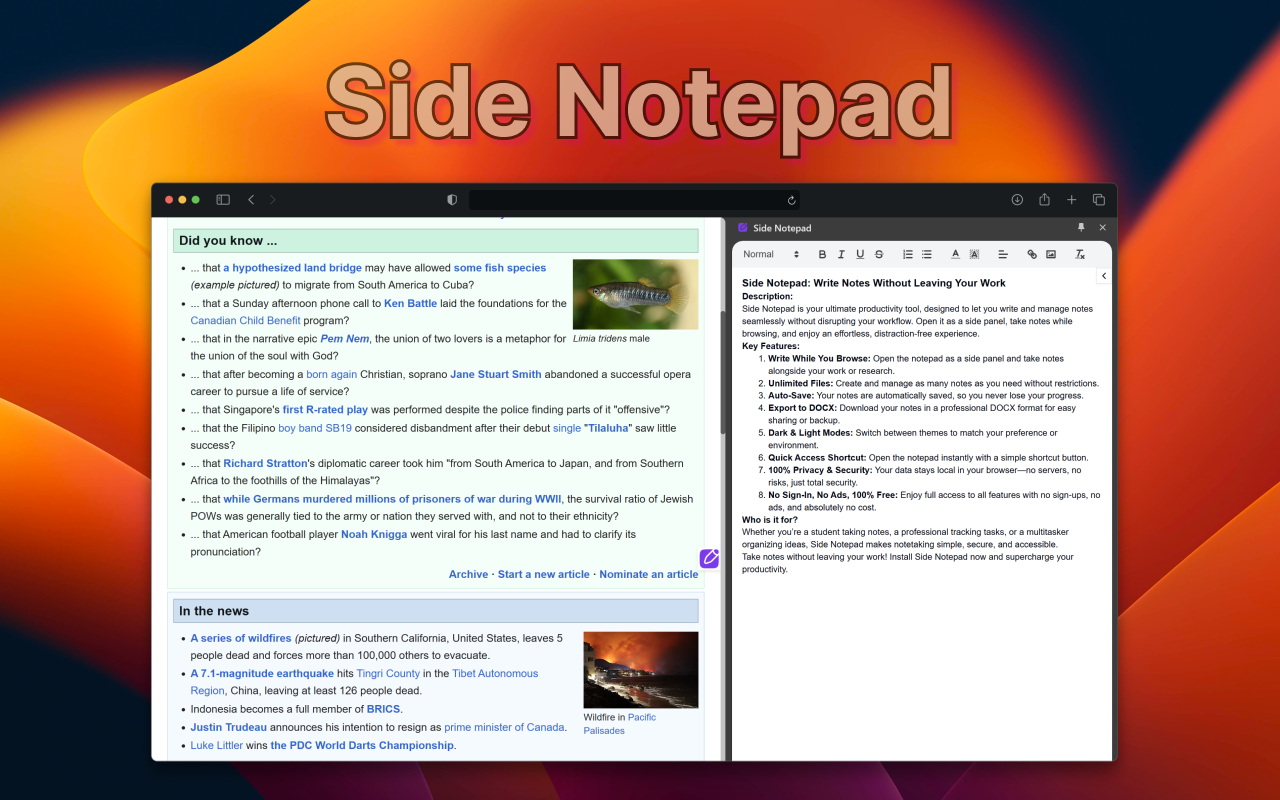Pin the Side Notepad panel
Viewport: 1280px width, 800px height.
1081,227
